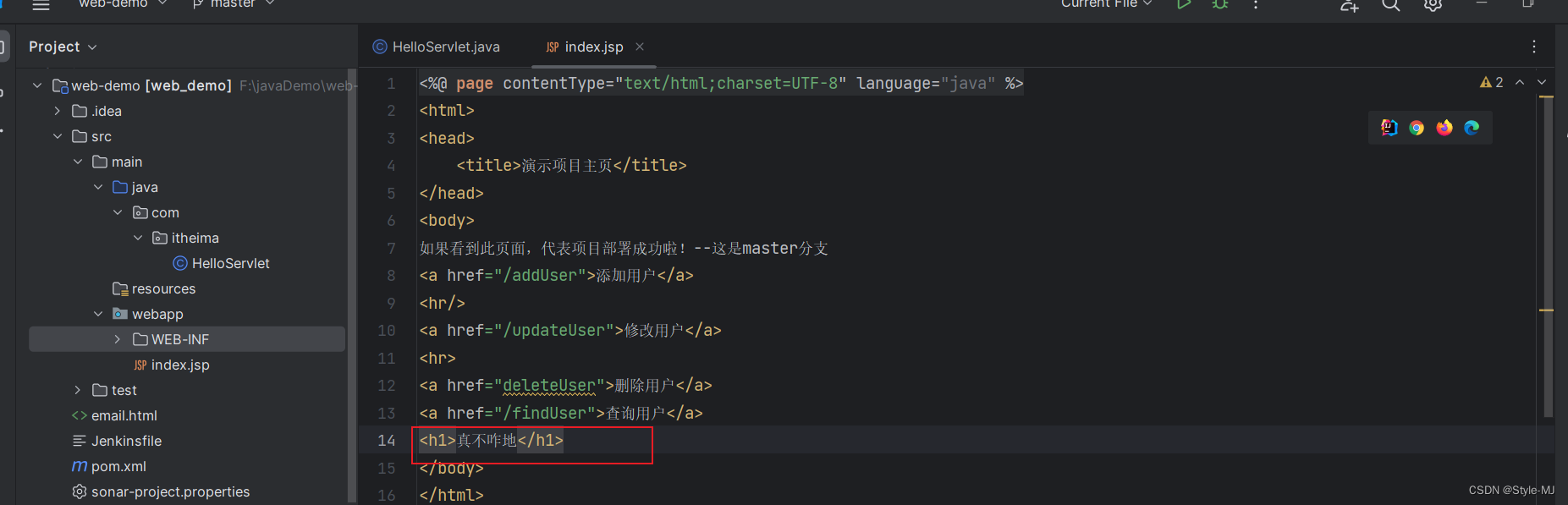This screenshot has width=1568, height=505.
Task: Select the resources folder
Action: pyautogui.click(x=154, y=288)
